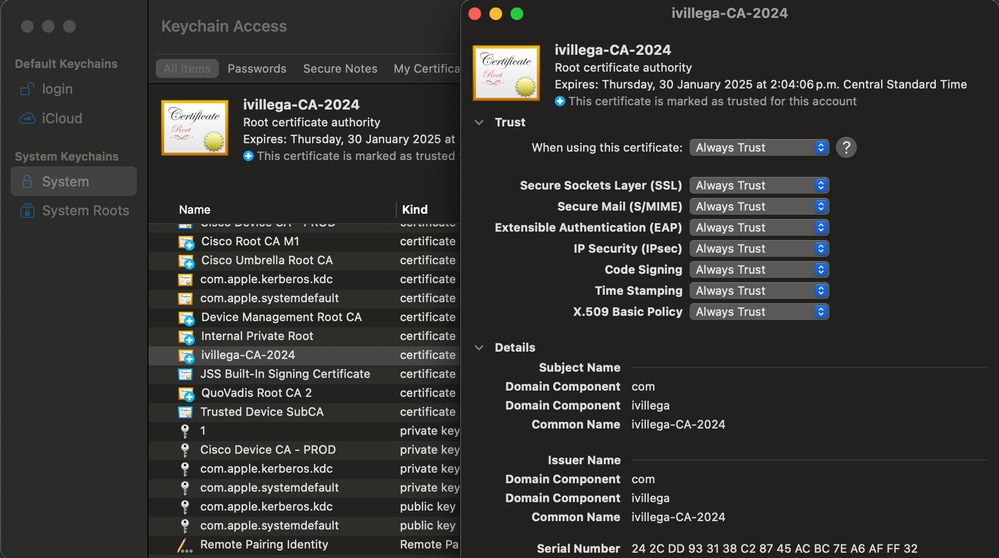Collapse the Trust section disclosure chevron
999x558 pixels.
tap(479, 122)
